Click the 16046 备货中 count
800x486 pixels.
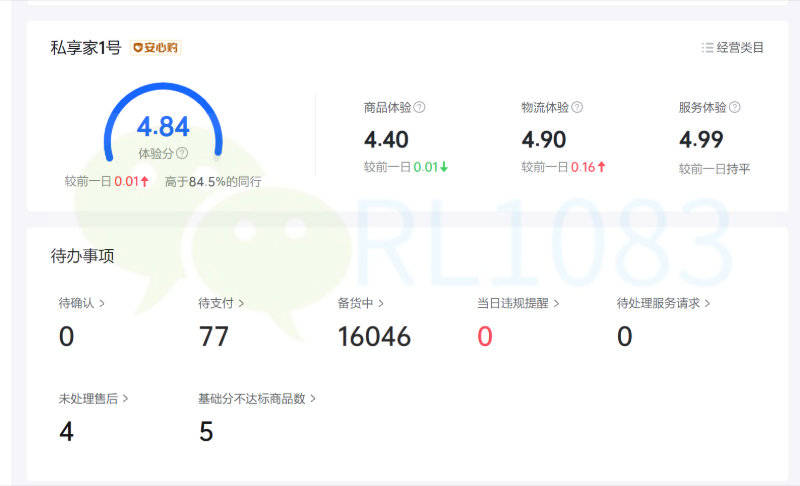374,337
